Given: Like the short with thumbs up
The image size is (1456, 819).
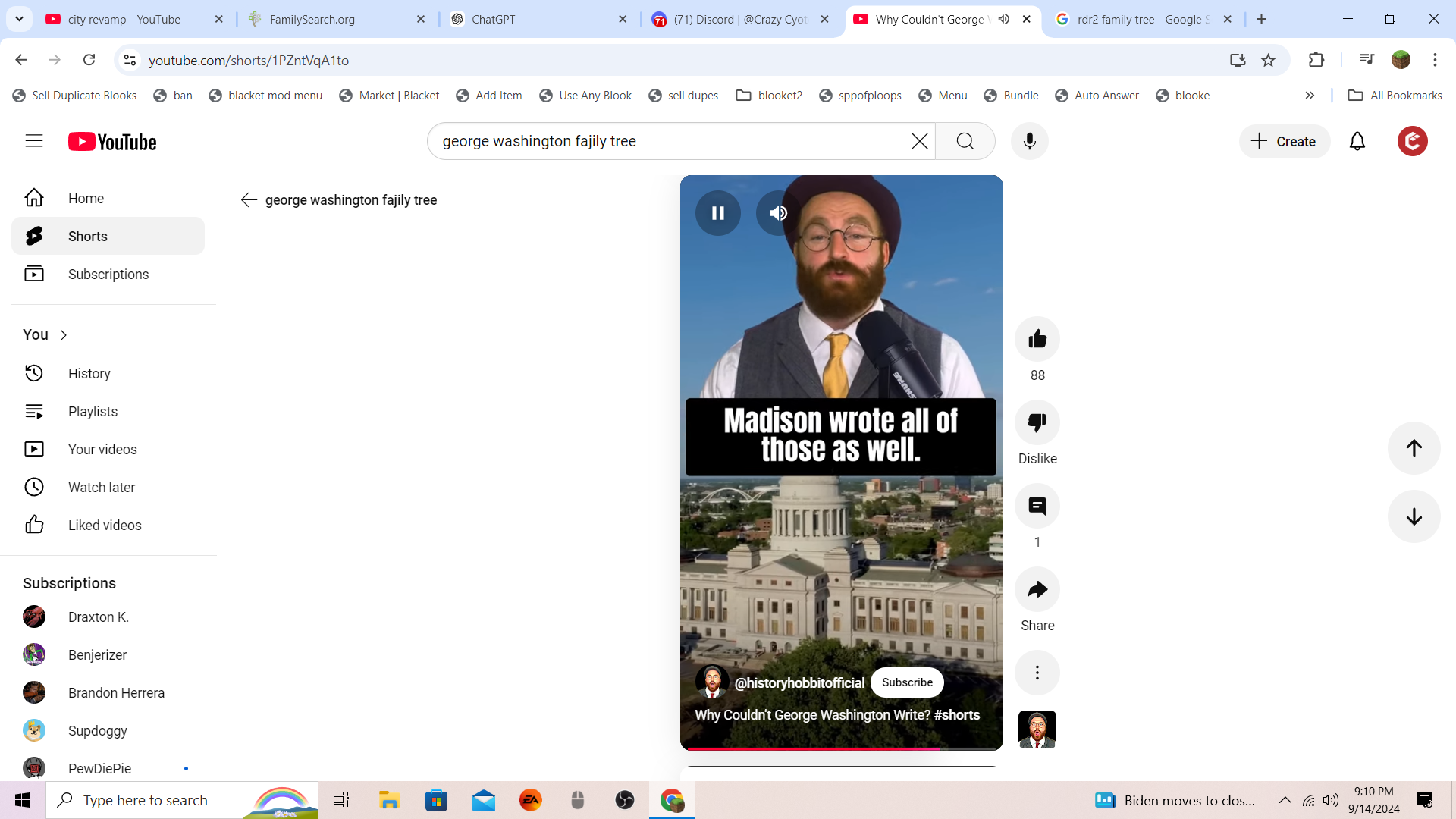Looking at the screenshot, I should click(x=1037, y=339).
